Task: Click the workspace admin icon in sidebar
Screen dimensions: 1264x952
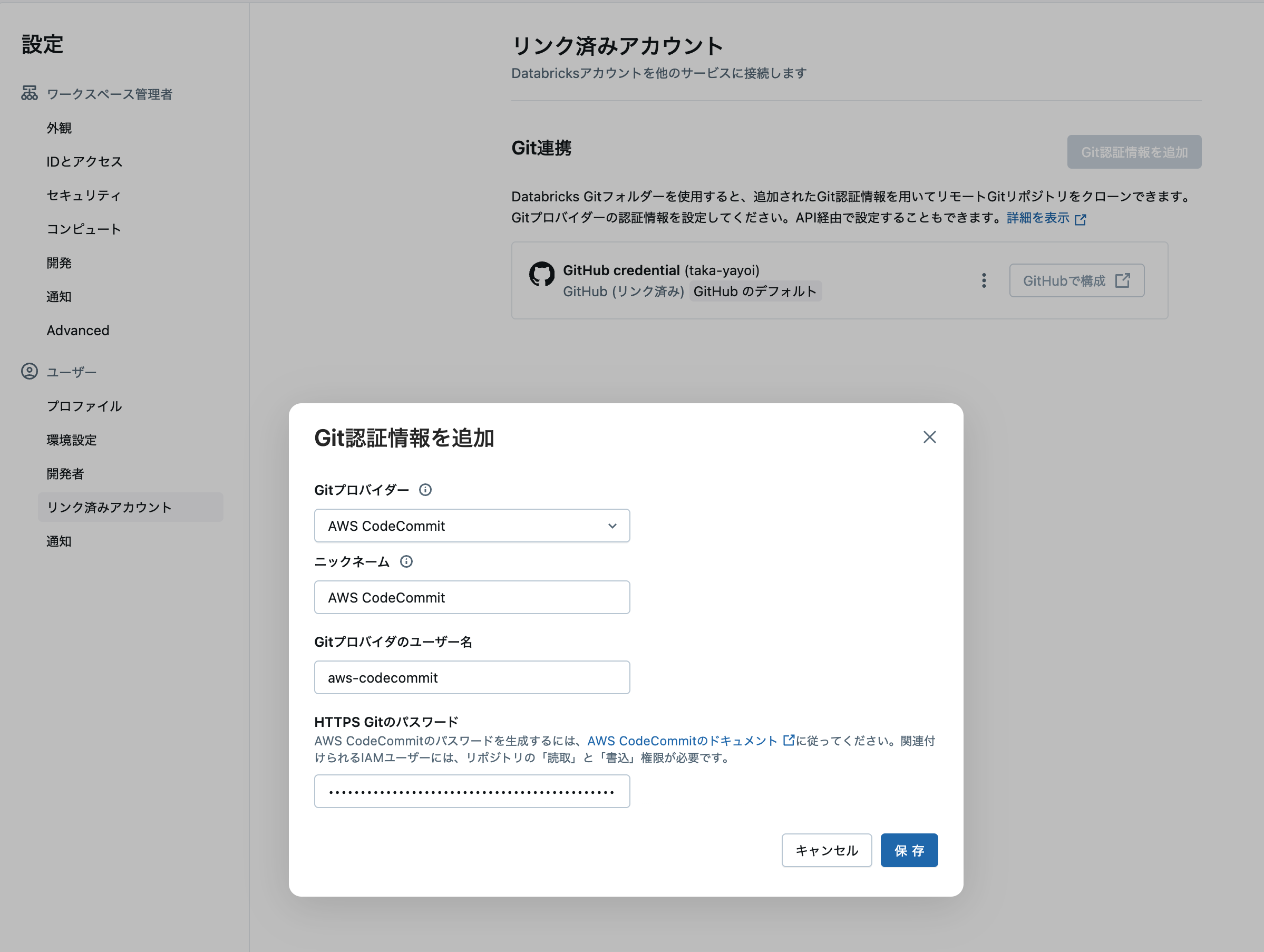Action: pyautogui.click(x=28, y=93)
